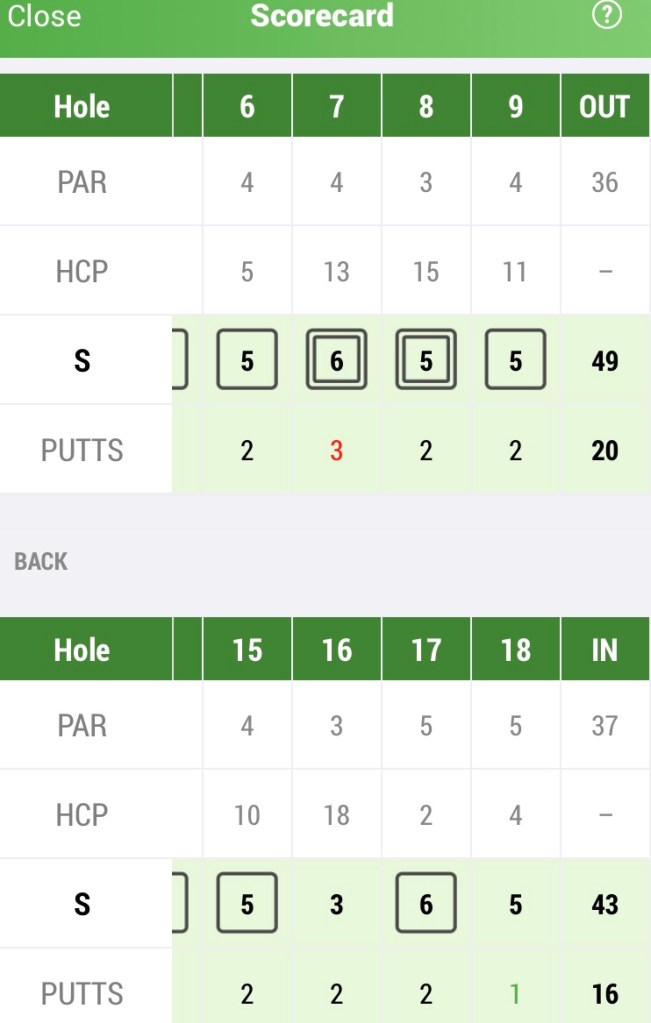
Task: Tap hole 18 score of 5
Action: pyautogui.click(x=515, y=904)
